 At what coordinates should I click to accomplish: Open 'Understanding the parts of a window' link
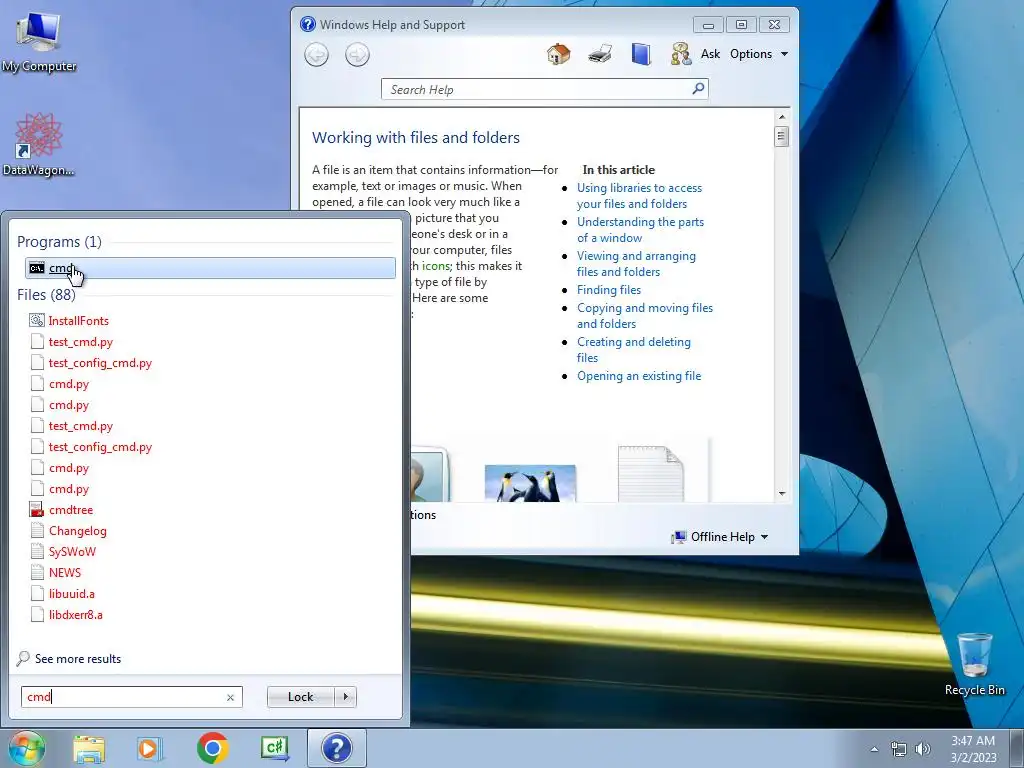(640, 230)
